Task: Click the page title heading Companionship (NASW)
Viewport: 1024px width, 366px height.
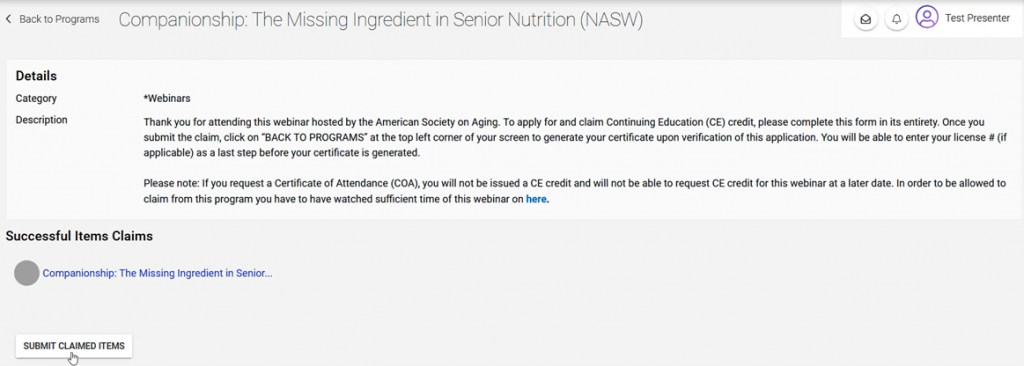Action: pos(381,20)
